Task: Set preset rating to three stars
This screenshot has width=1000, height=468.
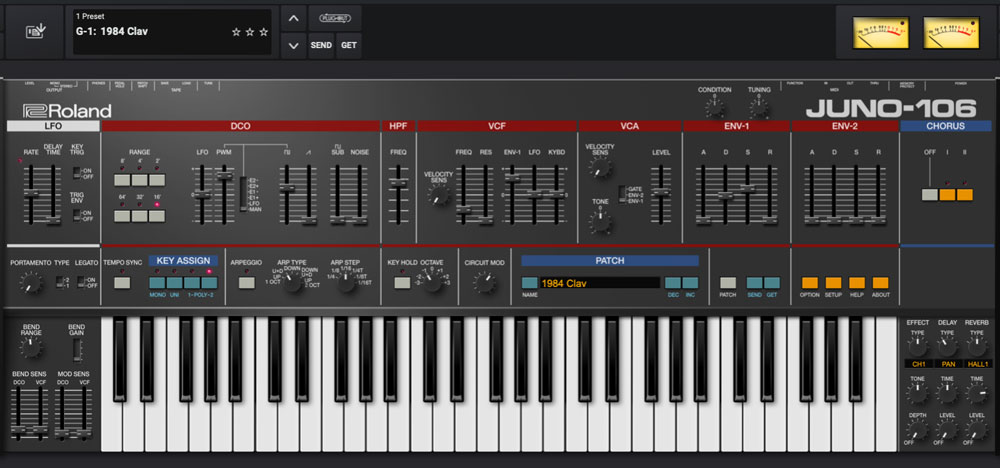Action: pyautogui.click(x=264, y=32)
